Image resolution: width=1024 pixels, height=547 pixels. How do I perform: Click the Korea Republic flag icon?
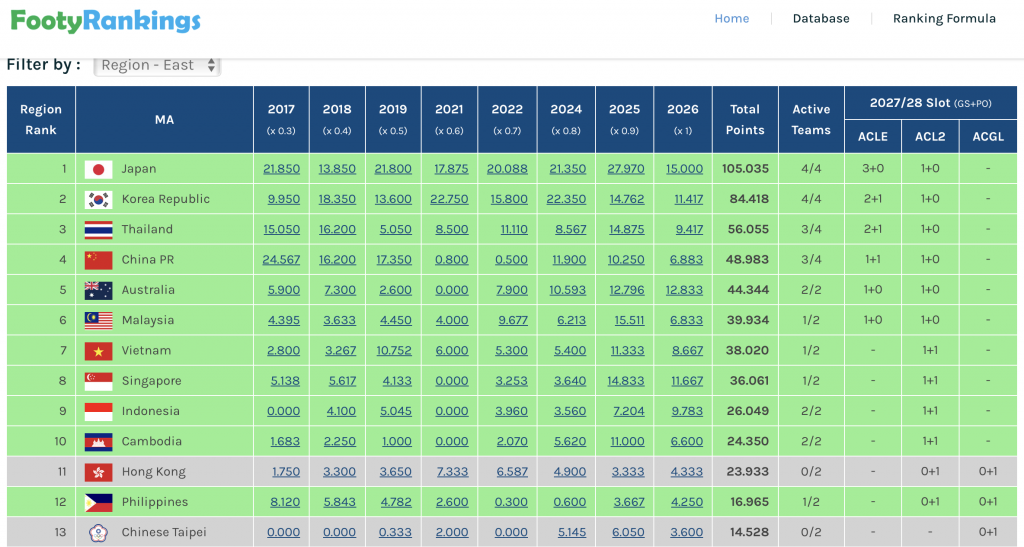pyautogui.click(x=98, y=199)
